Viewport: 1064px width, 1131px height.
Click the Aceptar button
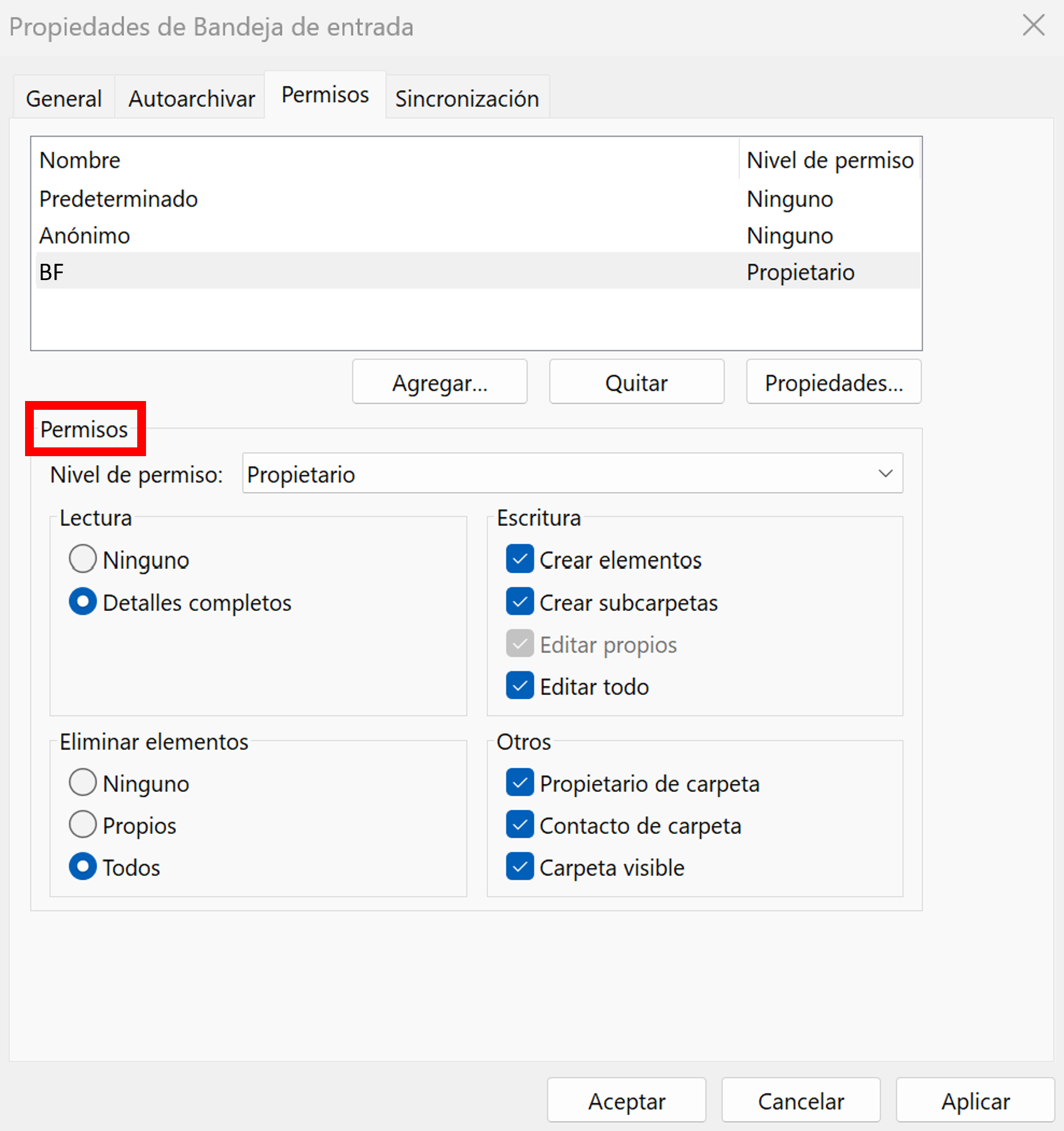[x=627, y=1100]
